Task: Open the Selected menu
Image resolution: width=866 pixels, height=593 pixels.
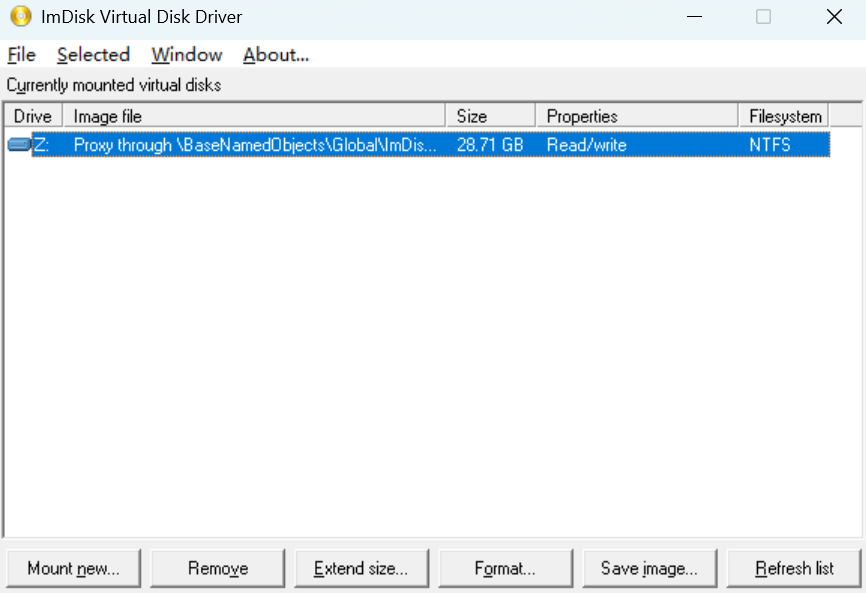Action: tap(93, 55)
